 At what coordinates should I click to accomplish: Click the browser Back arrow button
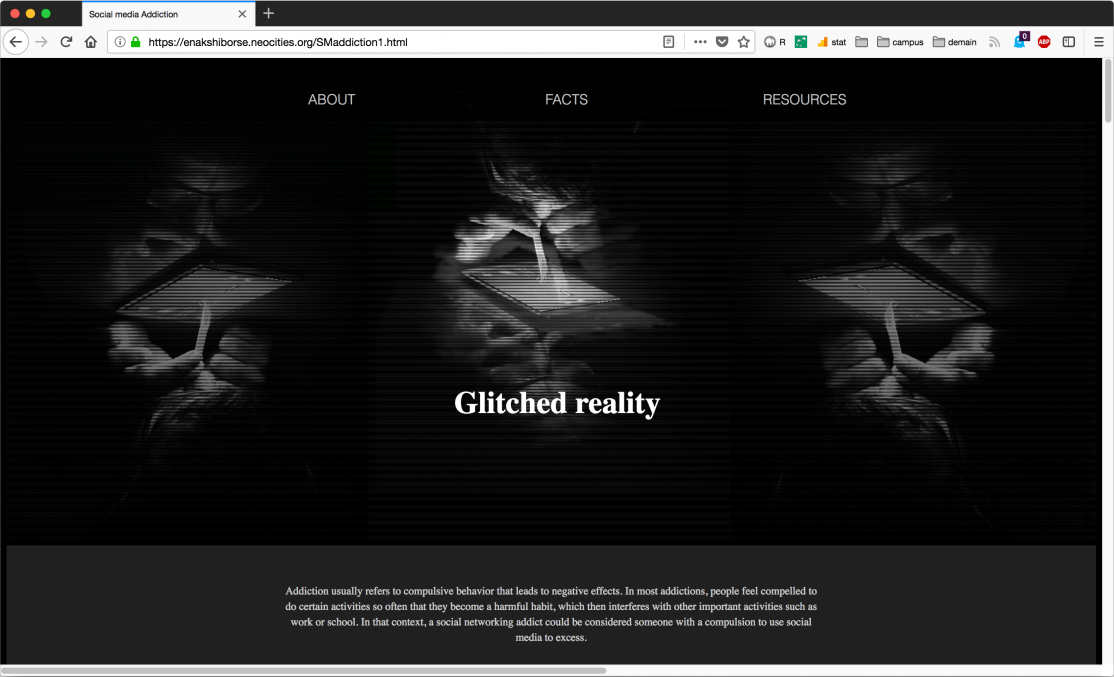(x=15, y=42)
